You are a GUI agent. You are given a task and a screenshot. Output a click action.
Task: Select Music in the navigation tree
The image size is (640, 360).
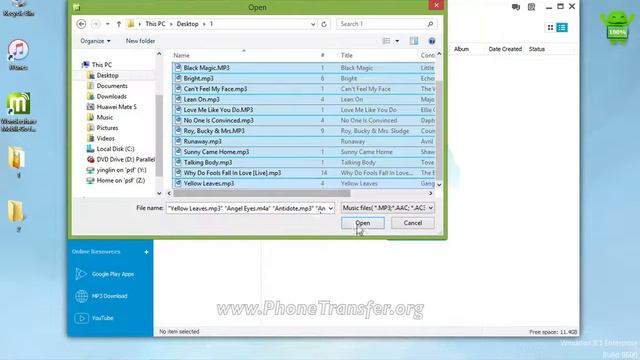pyautogui.click(x=100, y=117)
